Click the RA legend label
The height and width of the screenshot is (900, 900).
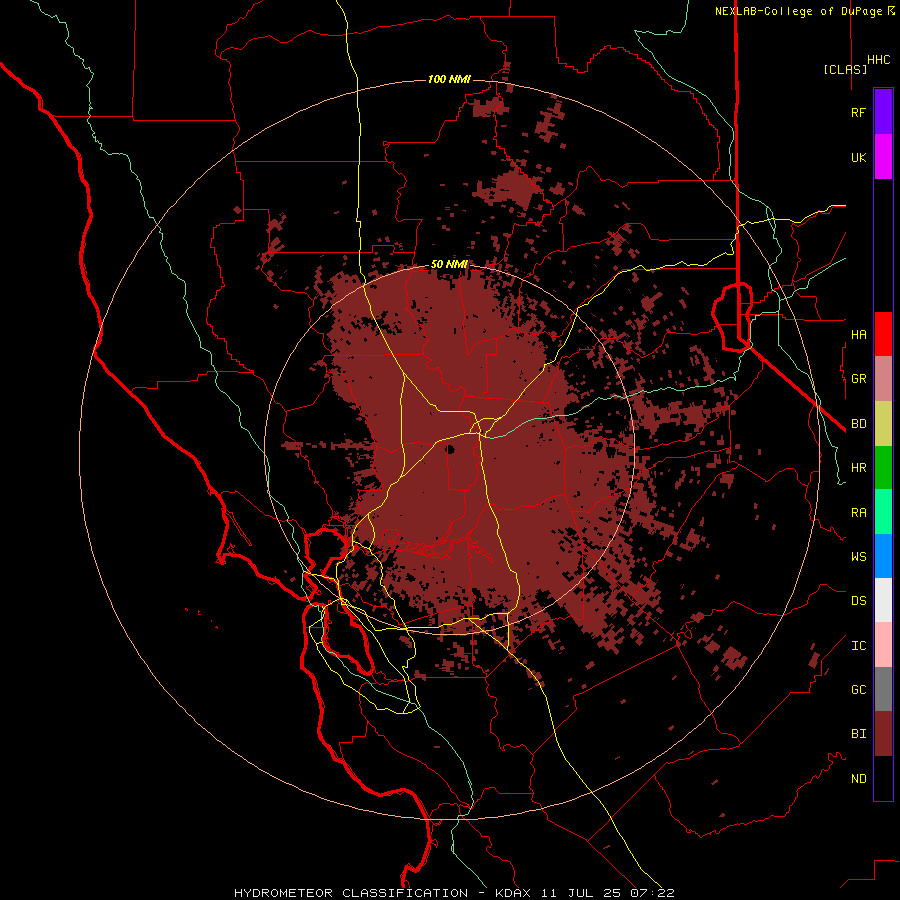click(x=858, y=513)
